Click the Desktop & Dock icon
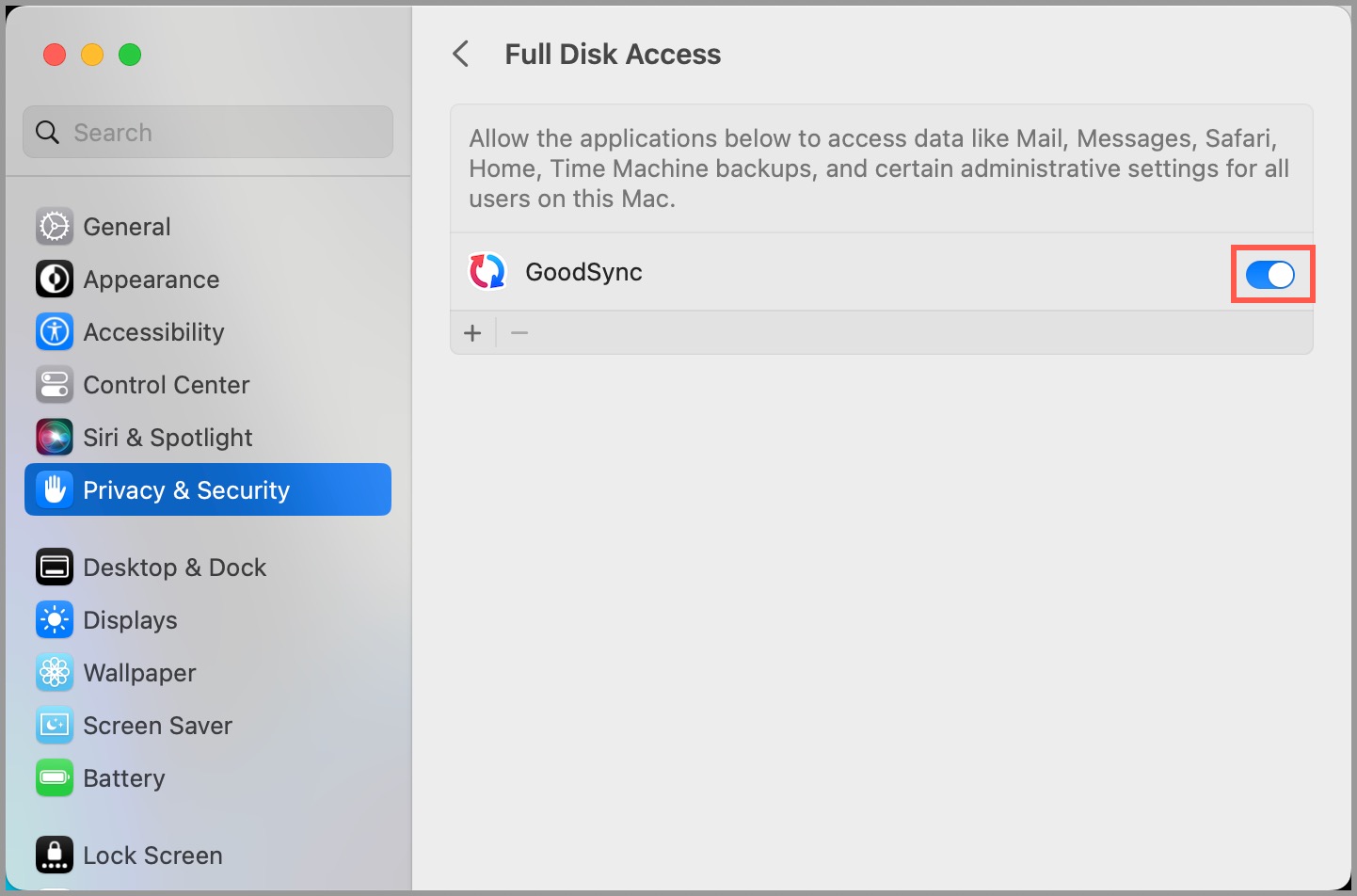Screen dimensions: 1357x896 point(55,568)
